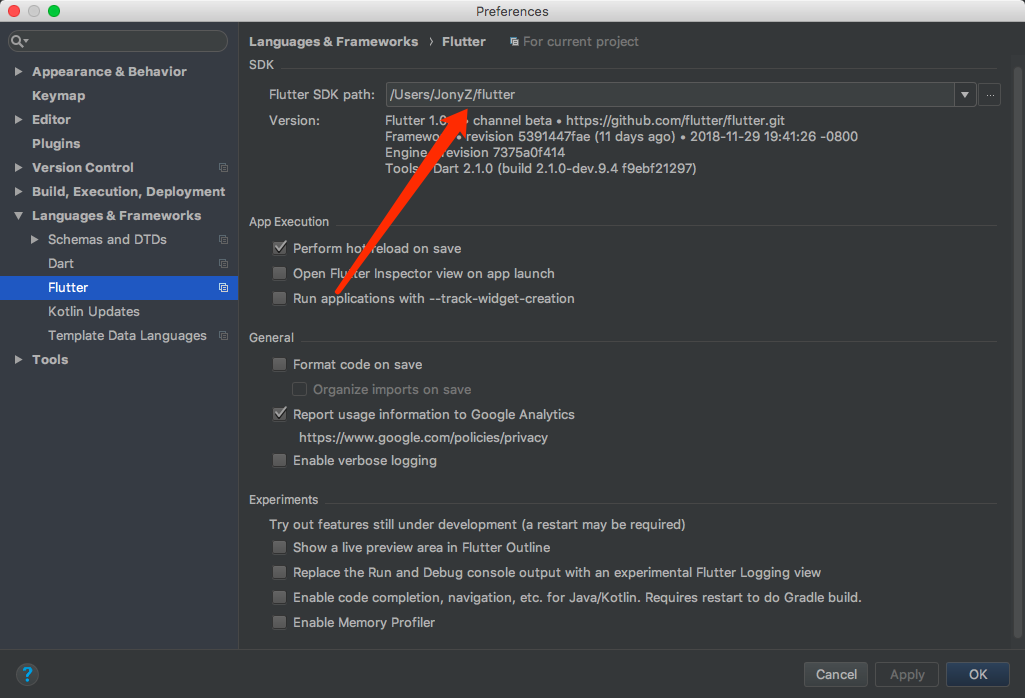Click the right-side vertical scrollbar
Image resolution: width=1025 pixels, height=698 pixels.
point(1017,353)
